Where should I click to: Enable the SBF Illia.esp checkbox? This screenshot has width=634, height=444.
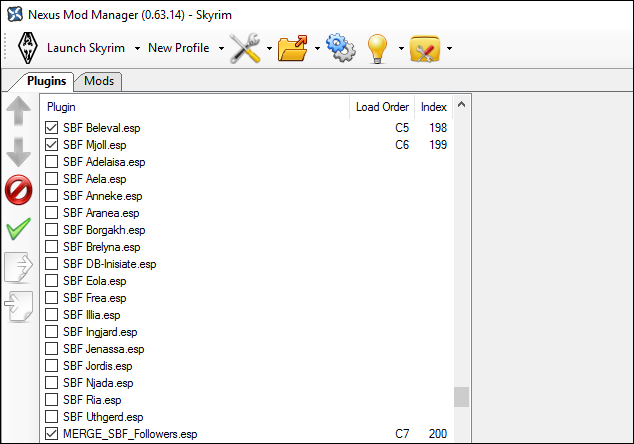pos(51,315)
